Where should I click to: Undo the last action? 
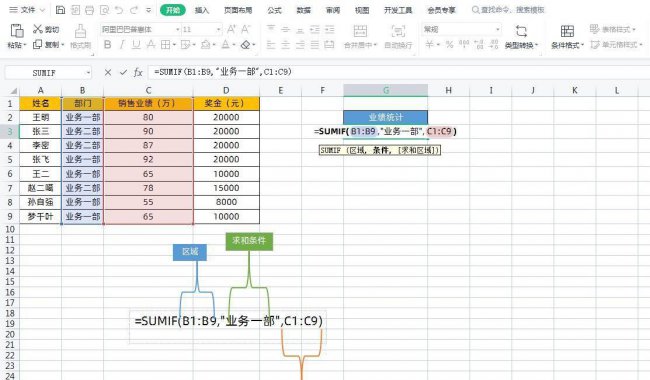point(119,10)
